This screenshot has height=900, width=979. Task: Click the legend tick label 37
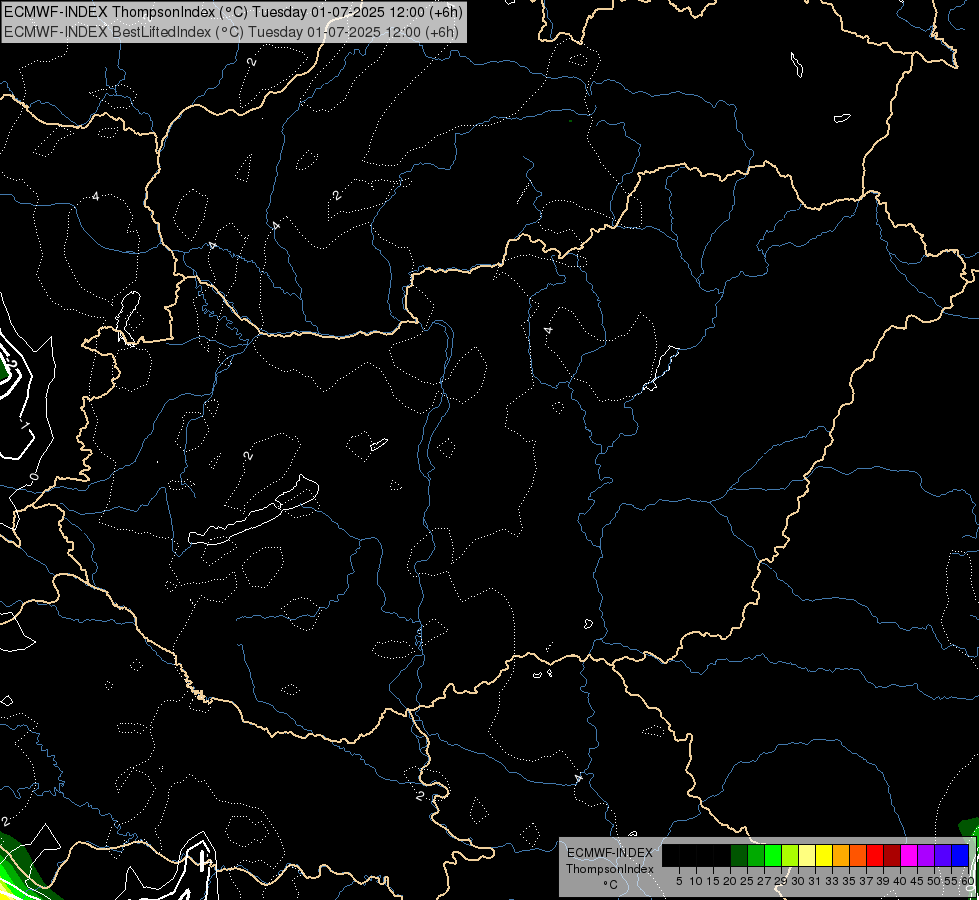tap(865, 881)
